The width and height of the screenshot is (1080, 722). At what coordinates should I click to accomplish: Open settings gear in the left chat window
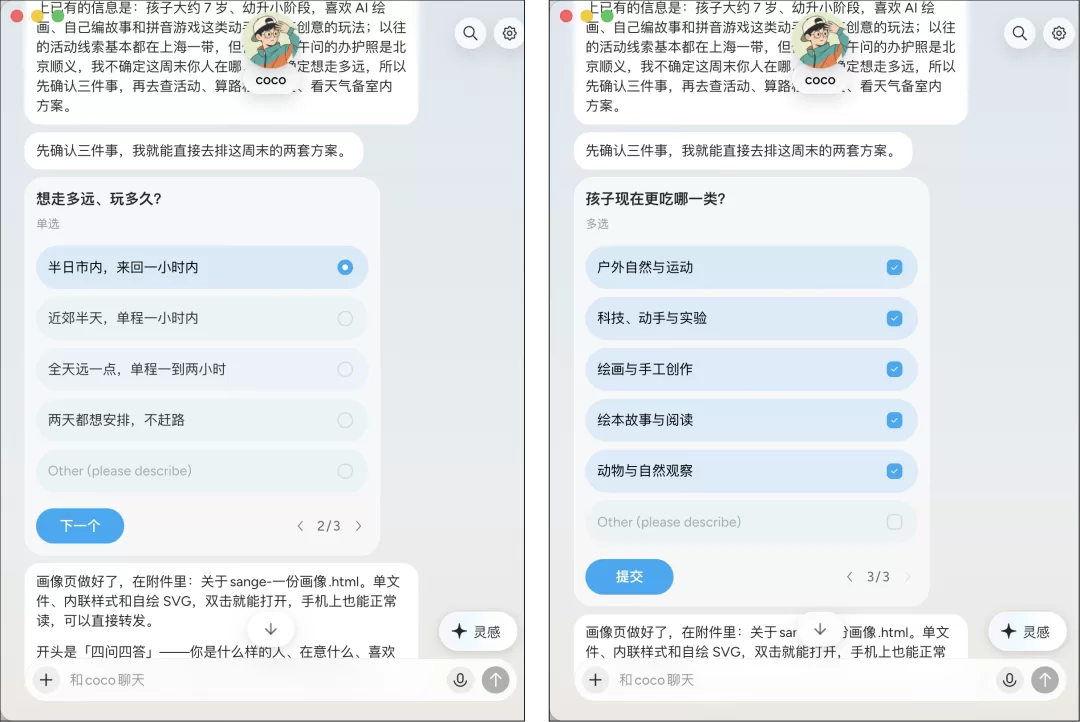[x=509, y=33]
